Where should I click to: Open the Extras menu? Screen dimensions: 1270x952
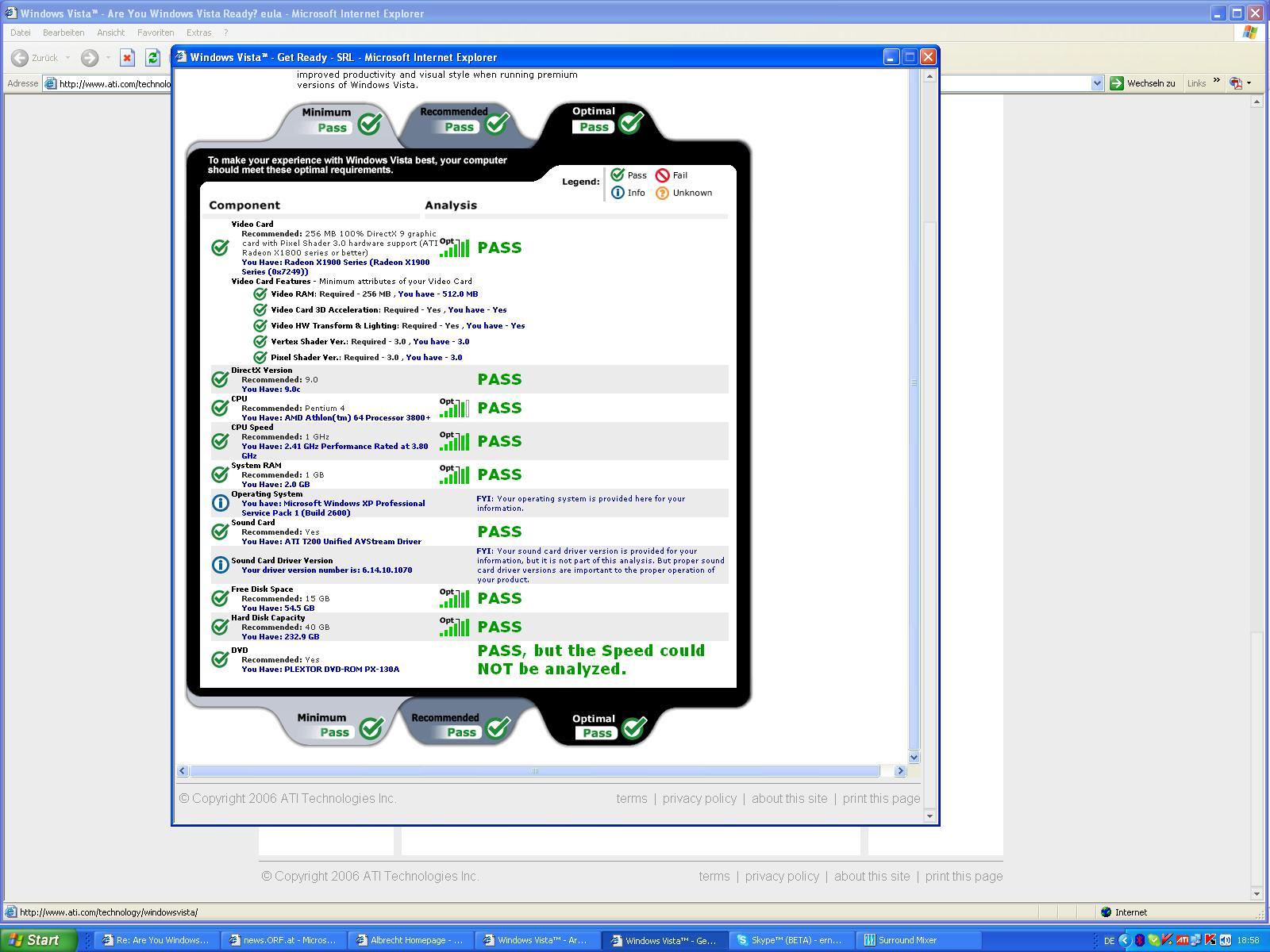[x=198, y=33]
